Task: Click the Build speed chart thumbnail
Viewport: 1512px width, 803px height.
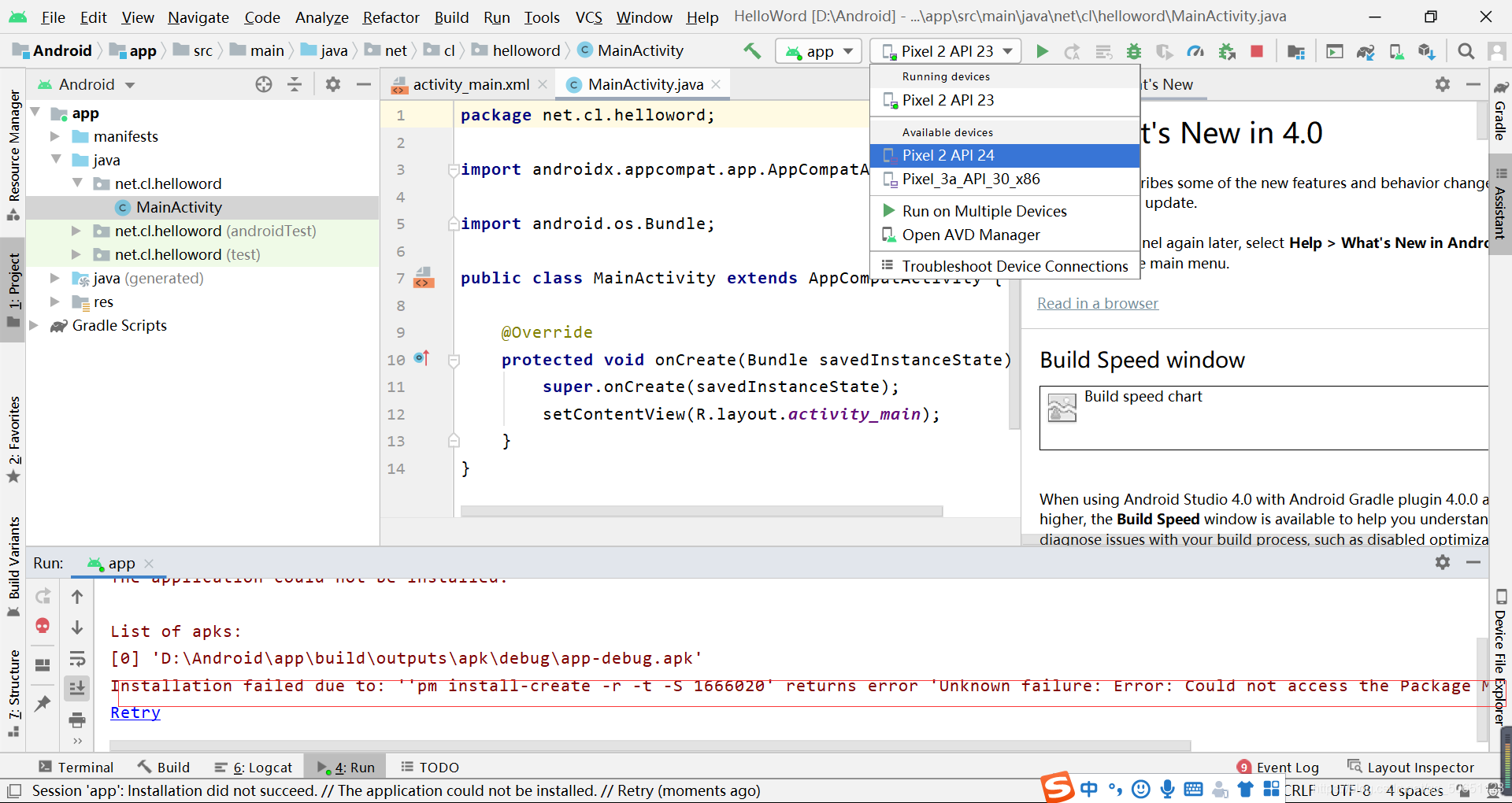Action: coord(1062,408)
